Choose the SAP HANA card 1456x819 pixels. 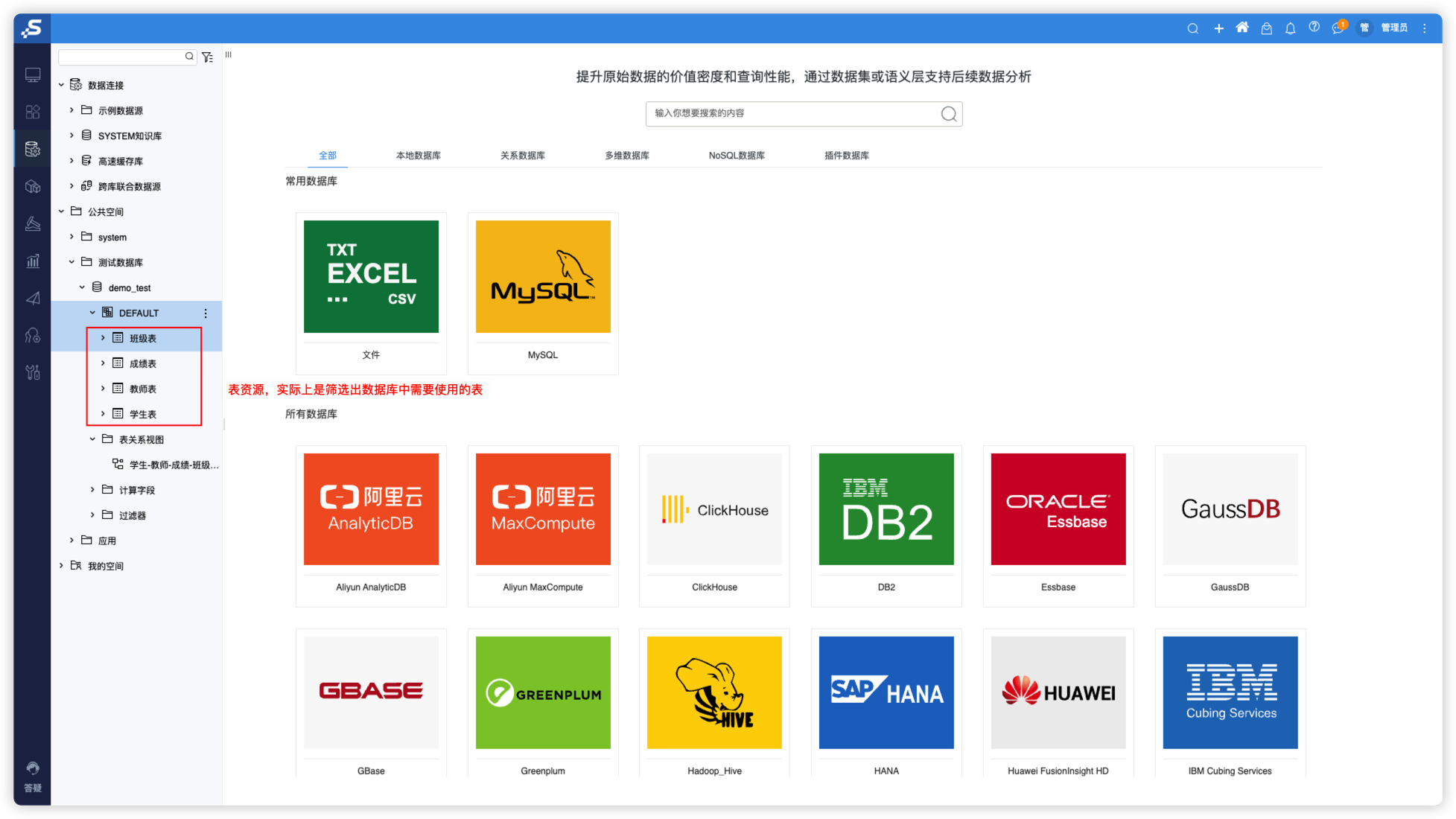(x=886, y=704)
